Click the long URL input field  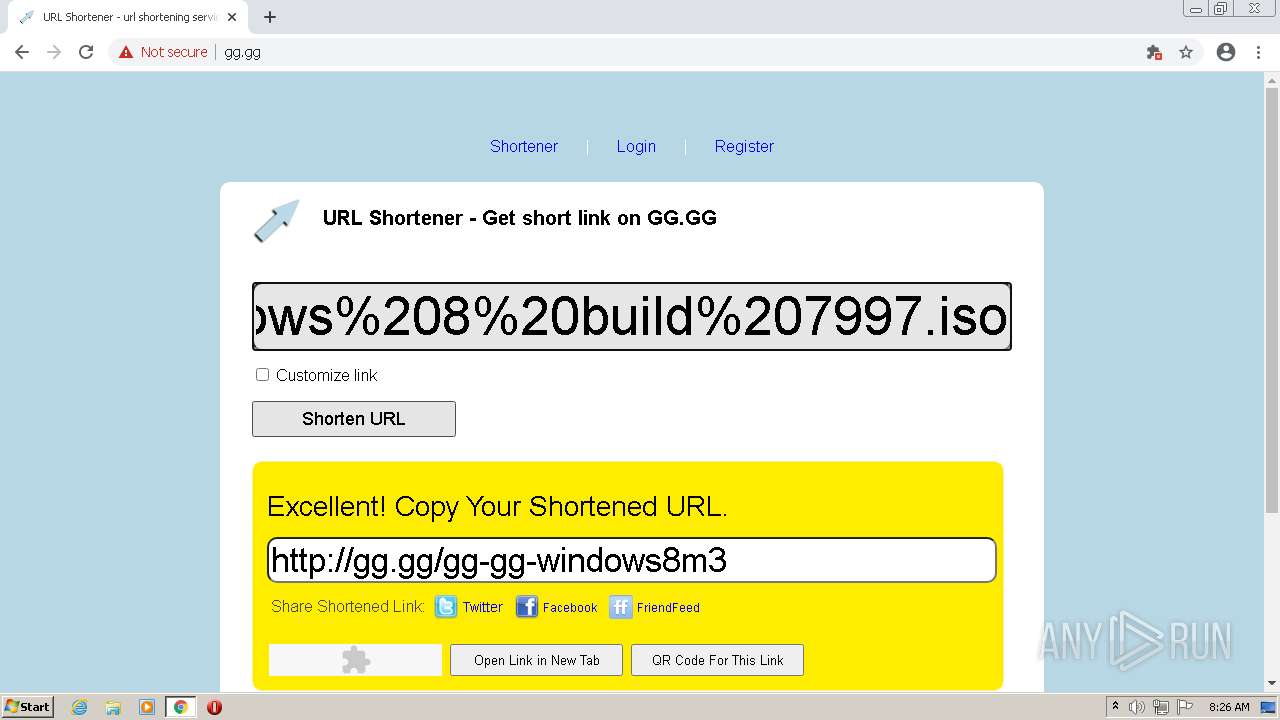click(x=632, y=316)
